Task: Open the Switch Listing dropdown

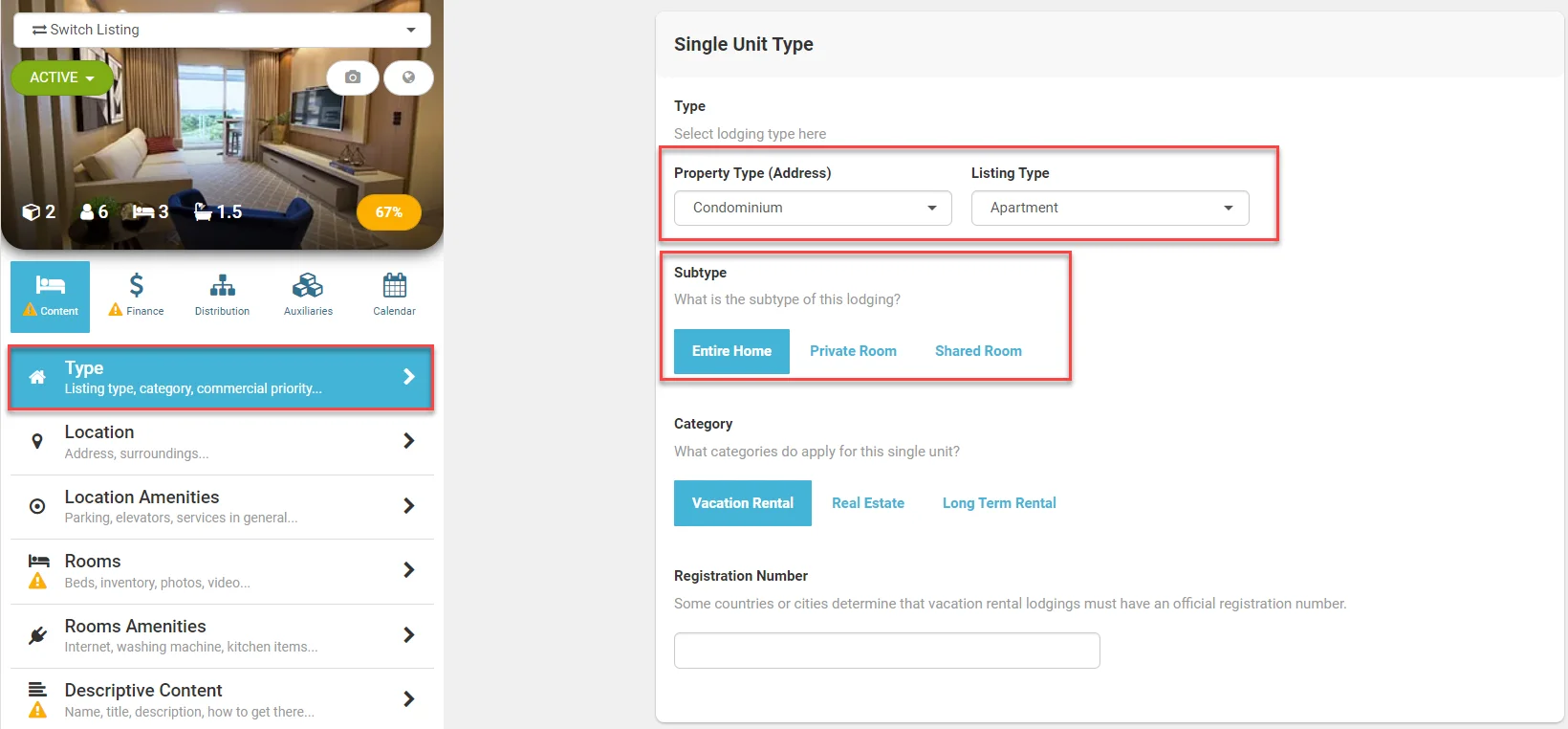Action: click(222, 30)
